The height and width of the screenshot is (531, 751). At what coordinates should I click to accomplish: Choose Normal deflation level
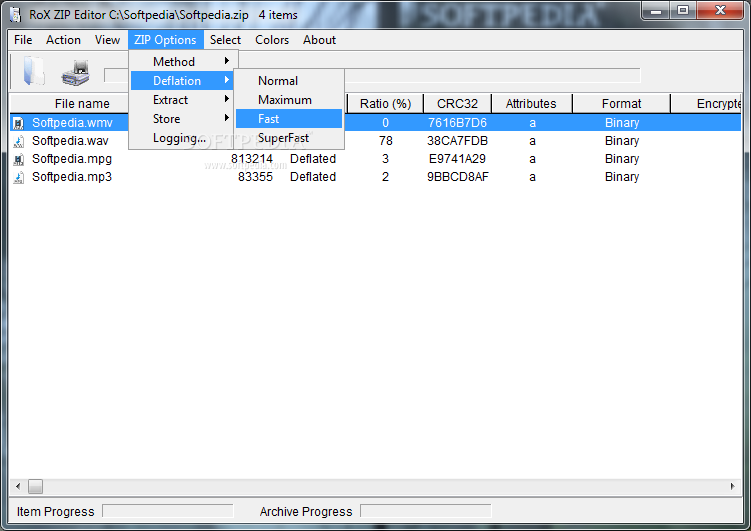click(x=289, y=81)
